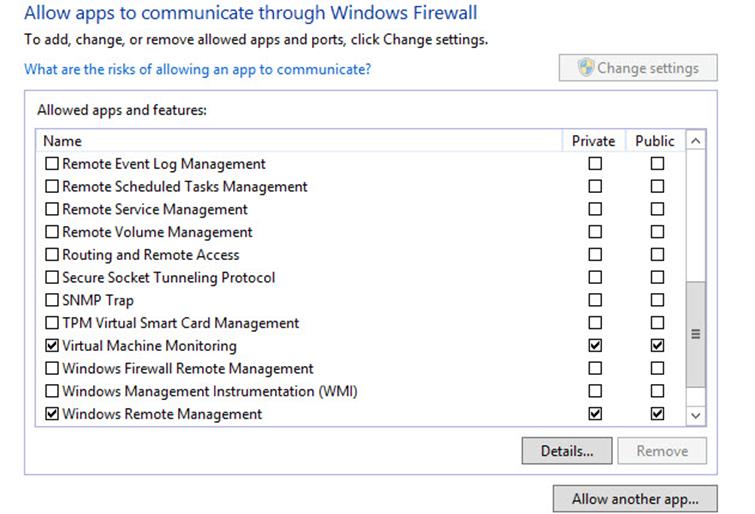The width and height of the screenshot is (755, 514).
Task: Enable SNMP Trap Public checkbox
Action: point(657,300)
